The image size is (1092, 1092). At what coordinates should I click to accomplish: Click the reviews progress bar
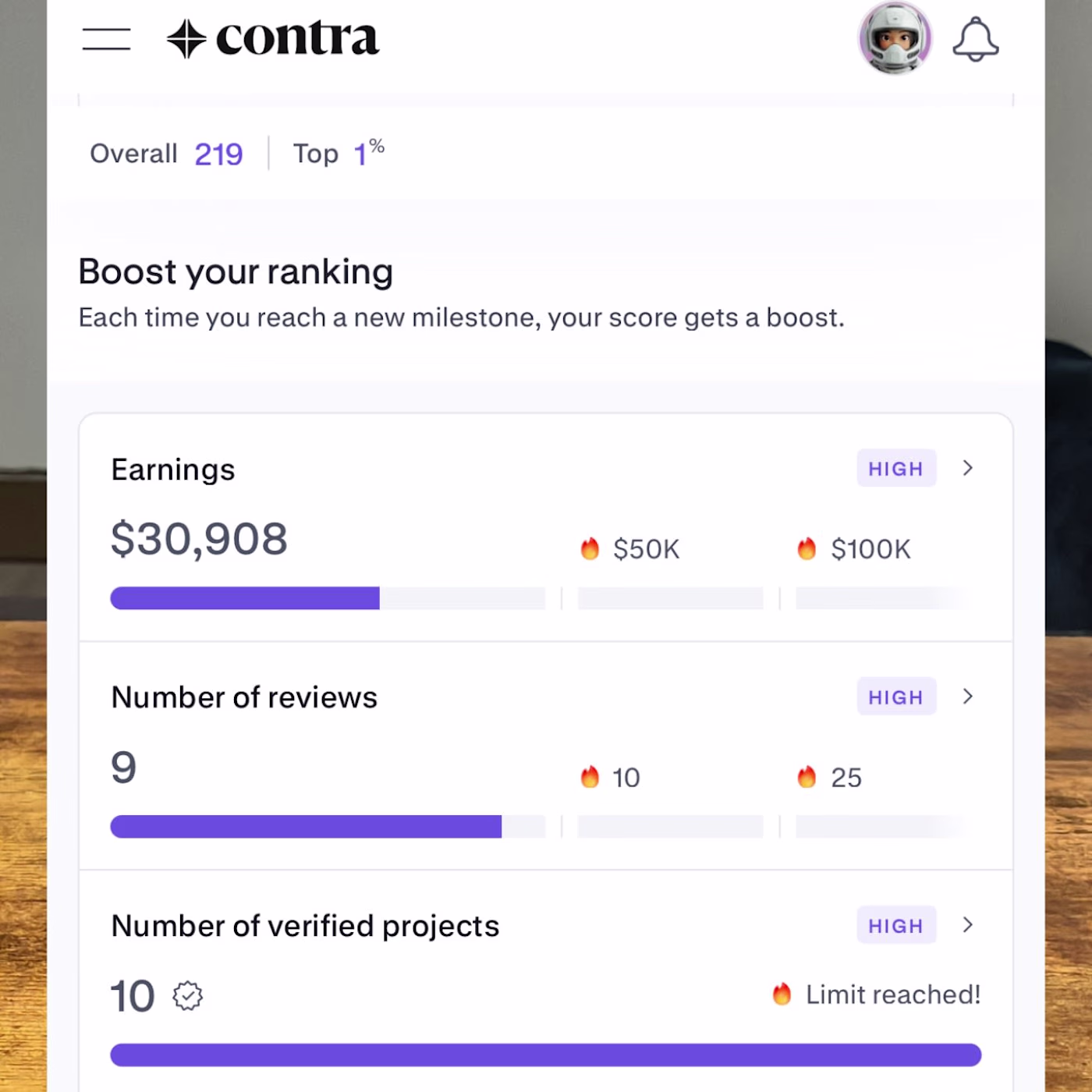pyautogui.click(x=328, y=827)
